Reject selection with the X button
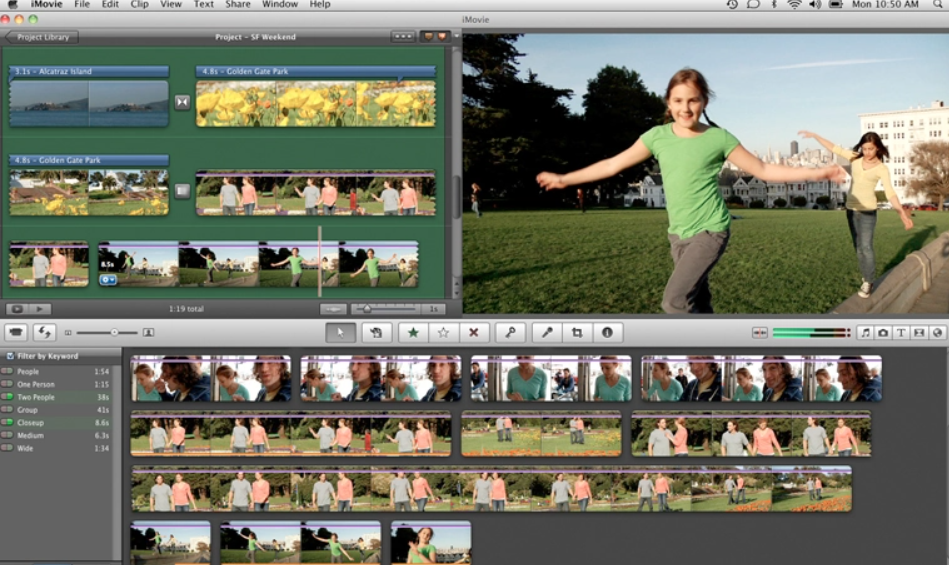The width and height of the screenshot is (949, 565). [x=473, y=332]
